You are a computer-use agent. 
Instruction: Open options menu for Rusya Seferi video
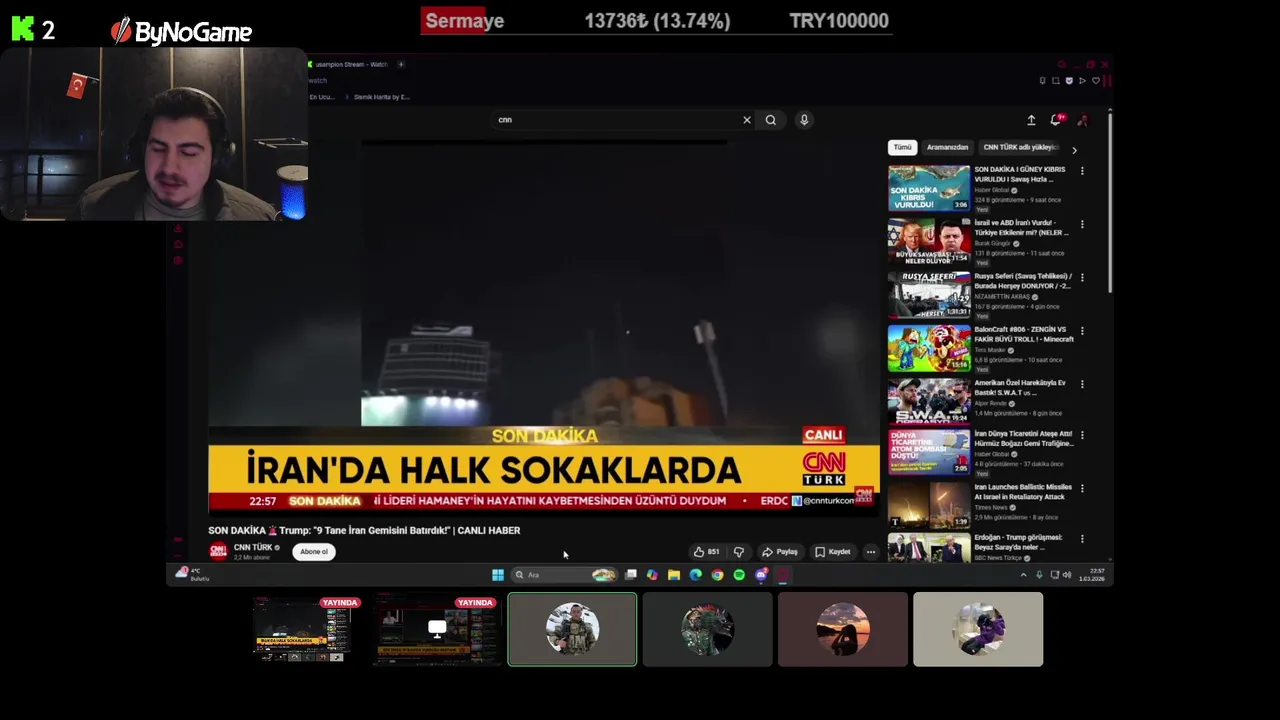1082,277
